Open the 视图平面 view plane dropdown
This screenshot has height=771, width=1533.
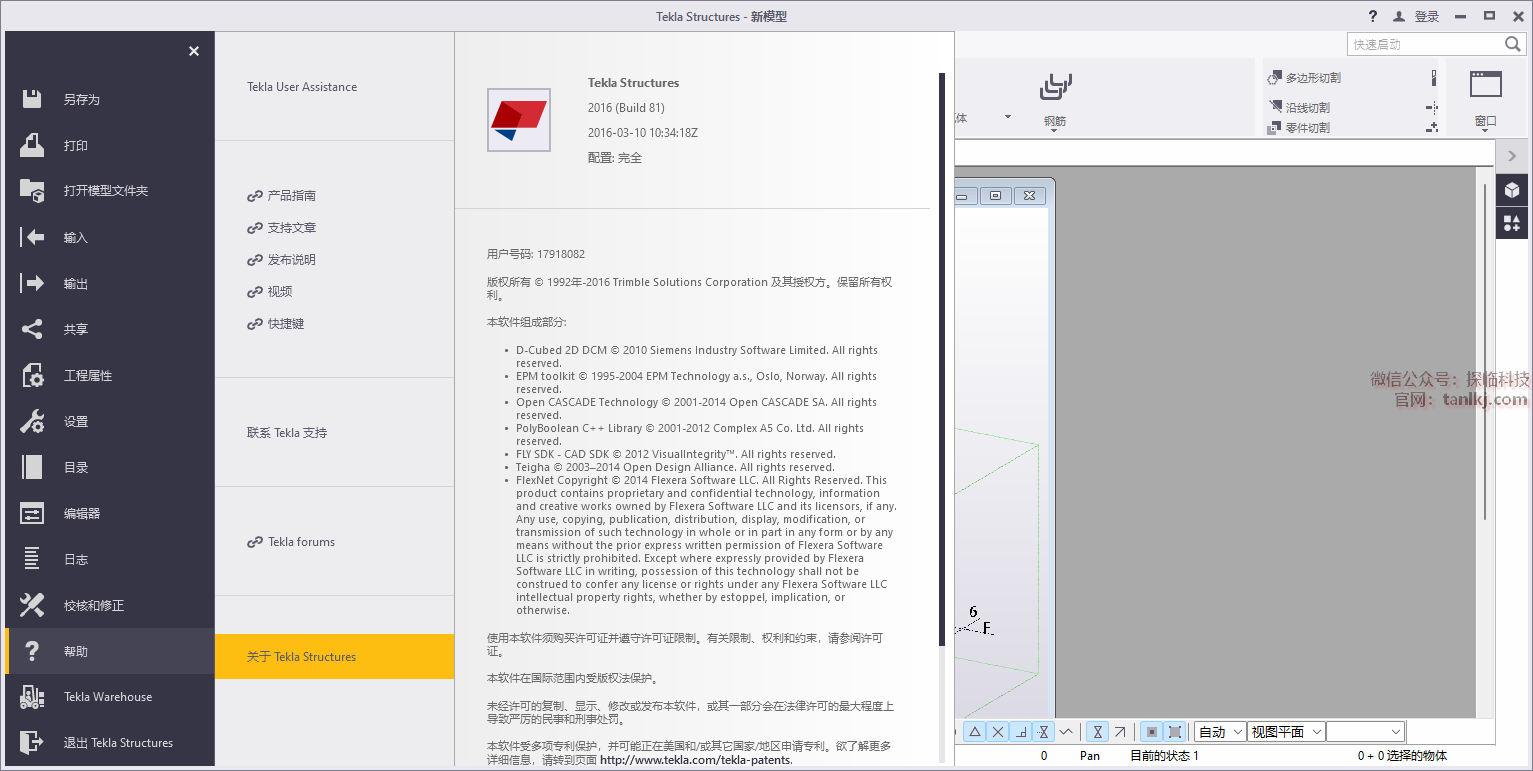pyautogui.click(x=1286, y=732)
